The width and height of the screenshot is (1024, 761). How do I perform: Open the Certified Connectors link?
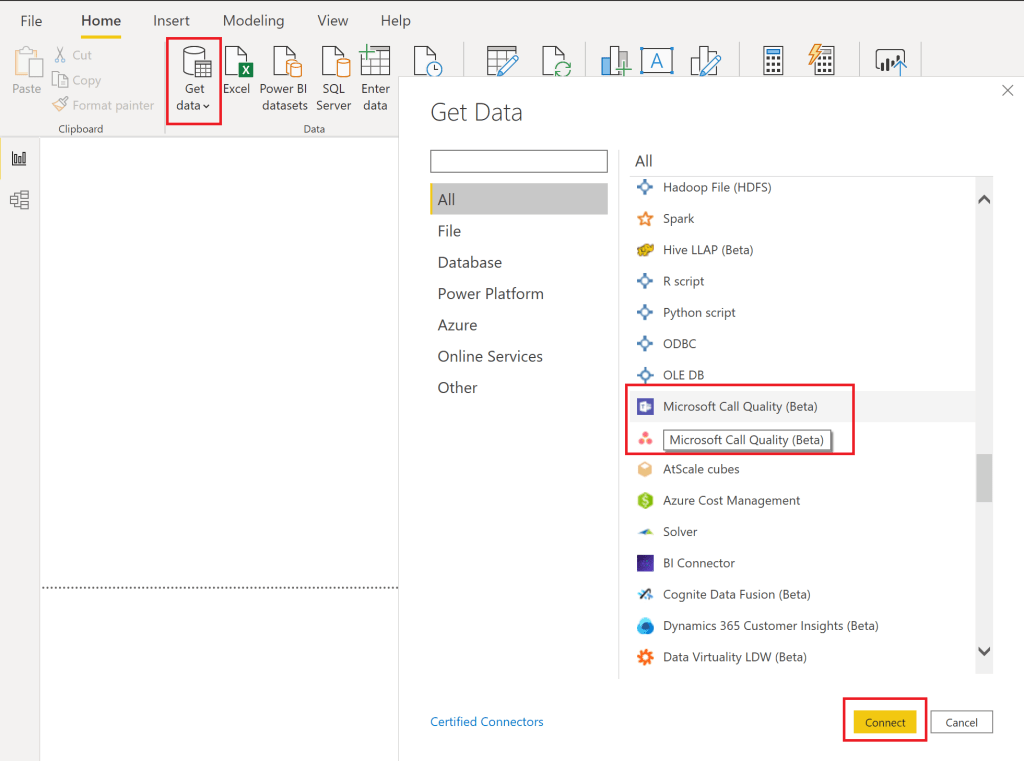click(x=487, y=722)
